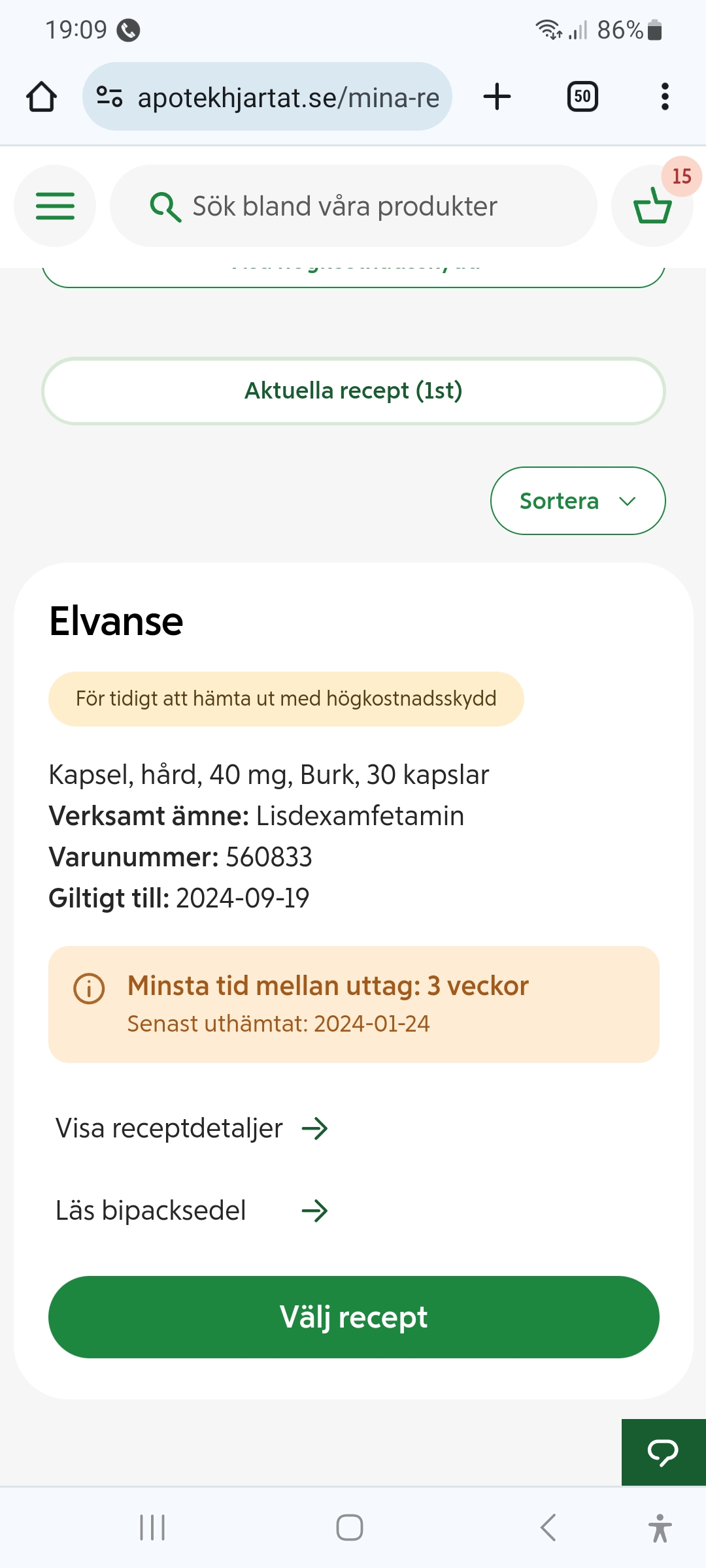Focus the product search field
706x1568 pixels.
pyautogui.click(x=366, y=206)
